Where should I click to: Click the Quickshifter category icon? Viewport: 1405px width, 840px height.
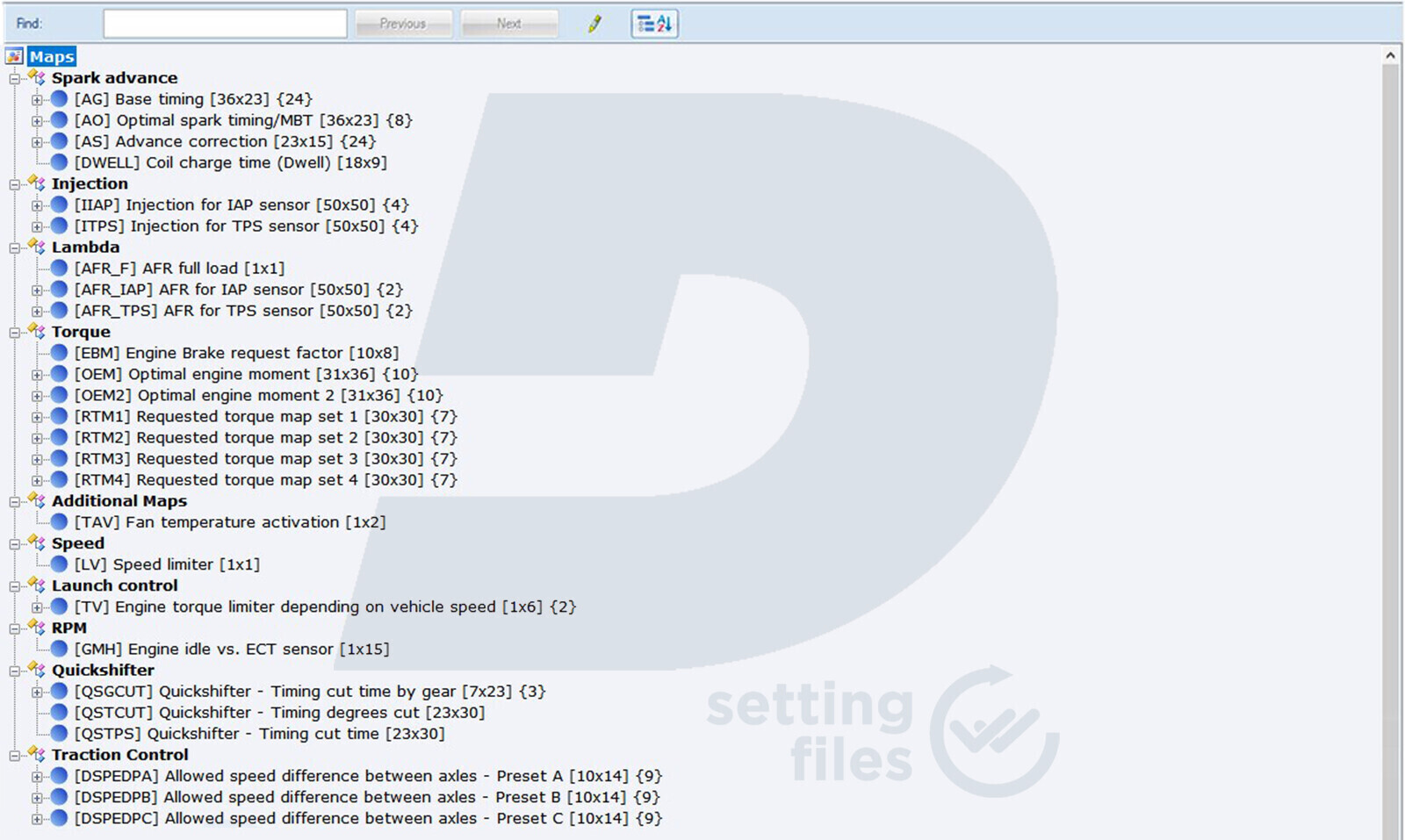pyautogui.click(x=37, y=671)
